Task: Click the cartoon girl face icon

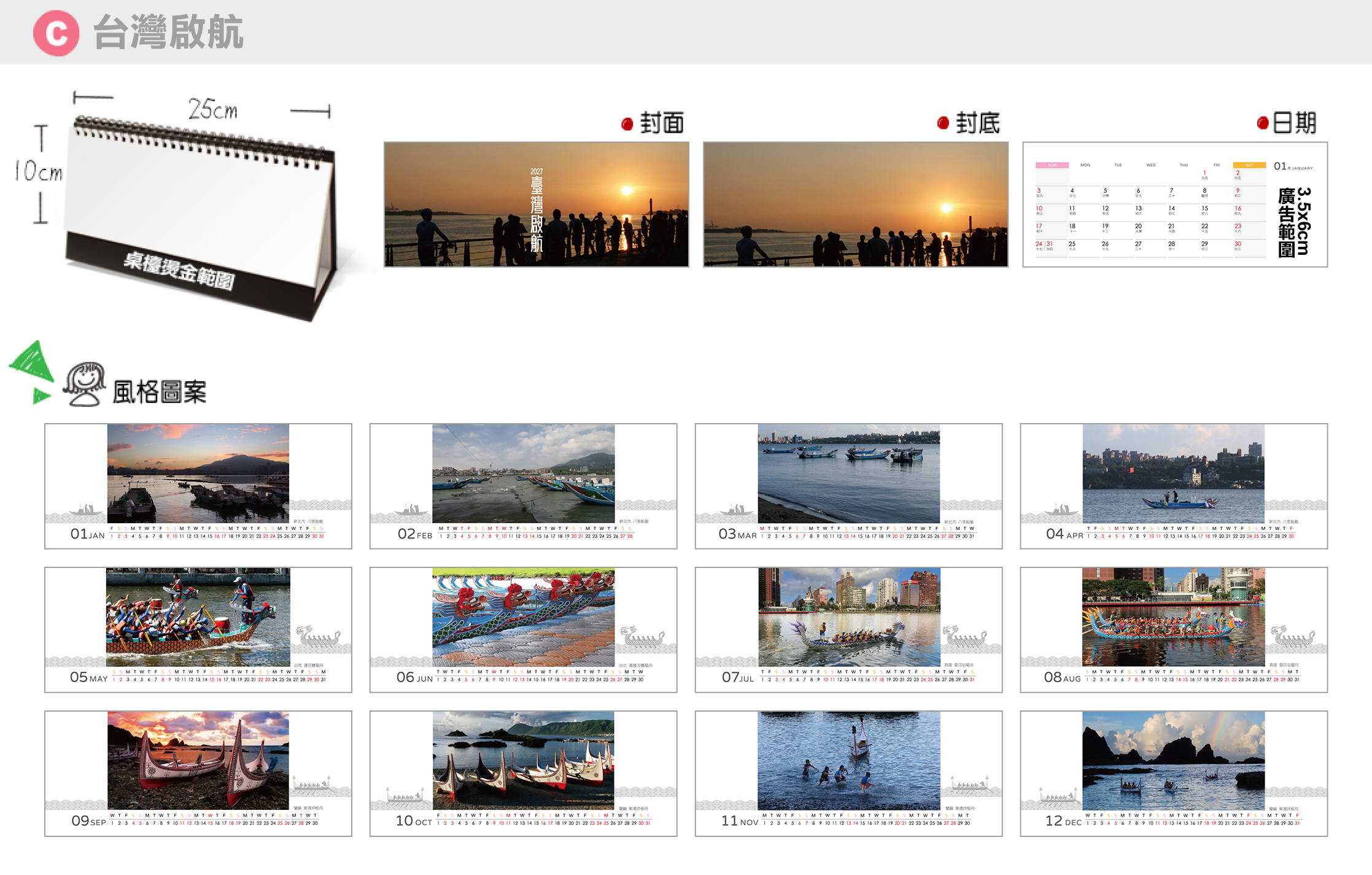Action: click(x=85, y=384)
